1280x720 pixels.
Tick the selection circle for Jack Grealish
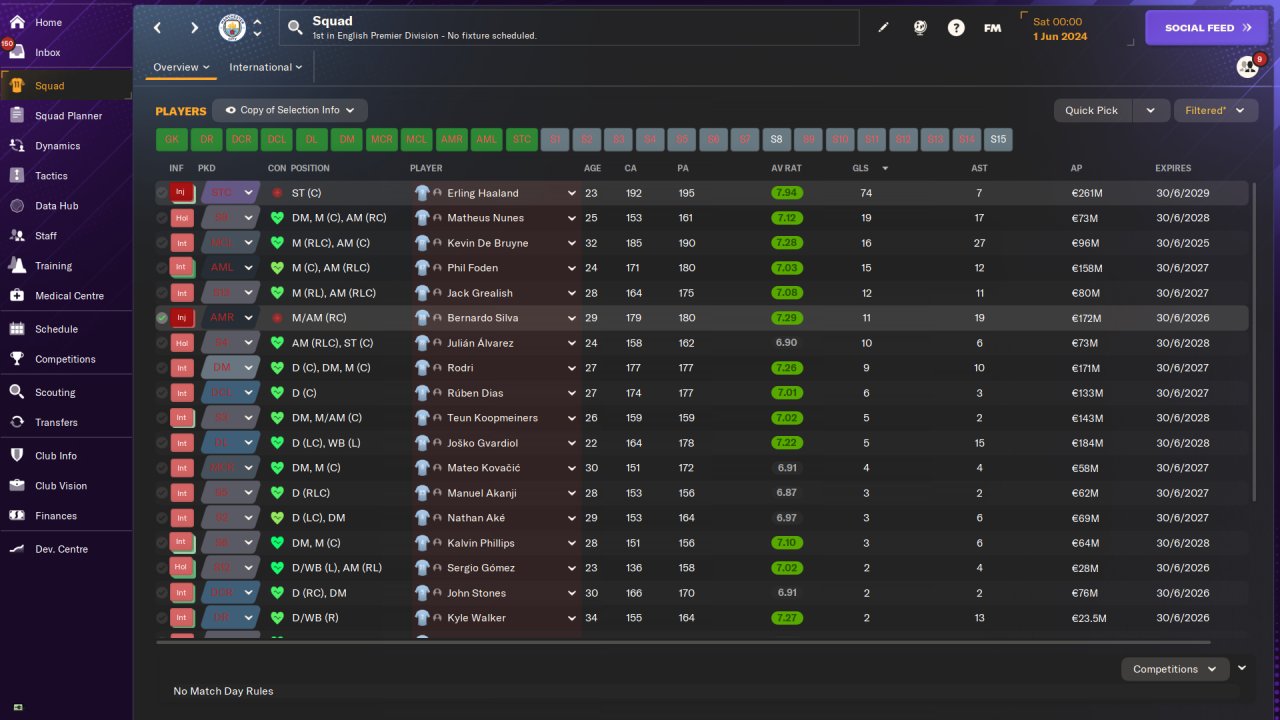[162, 293]
